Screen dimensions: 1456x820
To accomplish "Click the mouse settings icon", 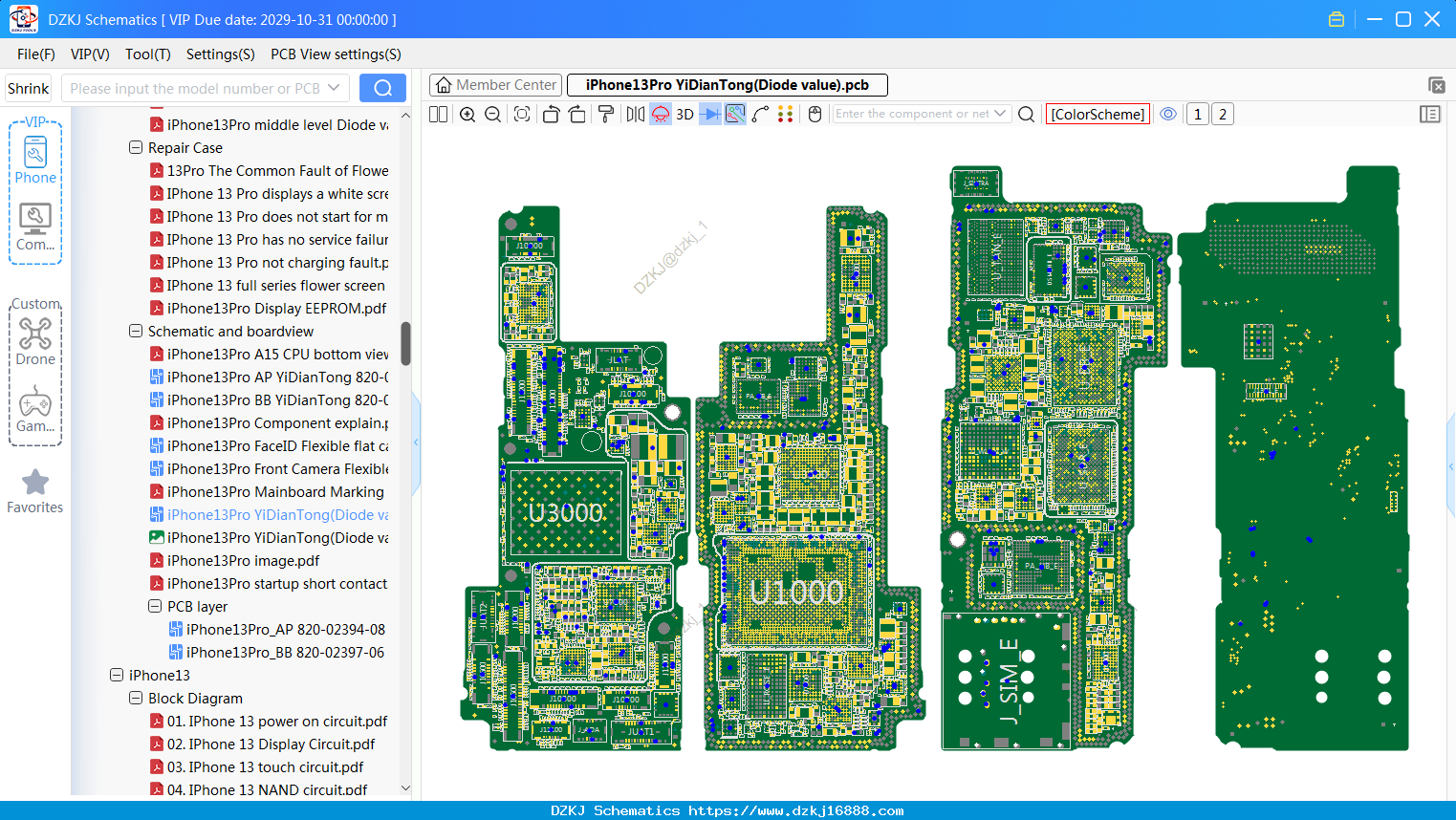I will tap(815, 114).
